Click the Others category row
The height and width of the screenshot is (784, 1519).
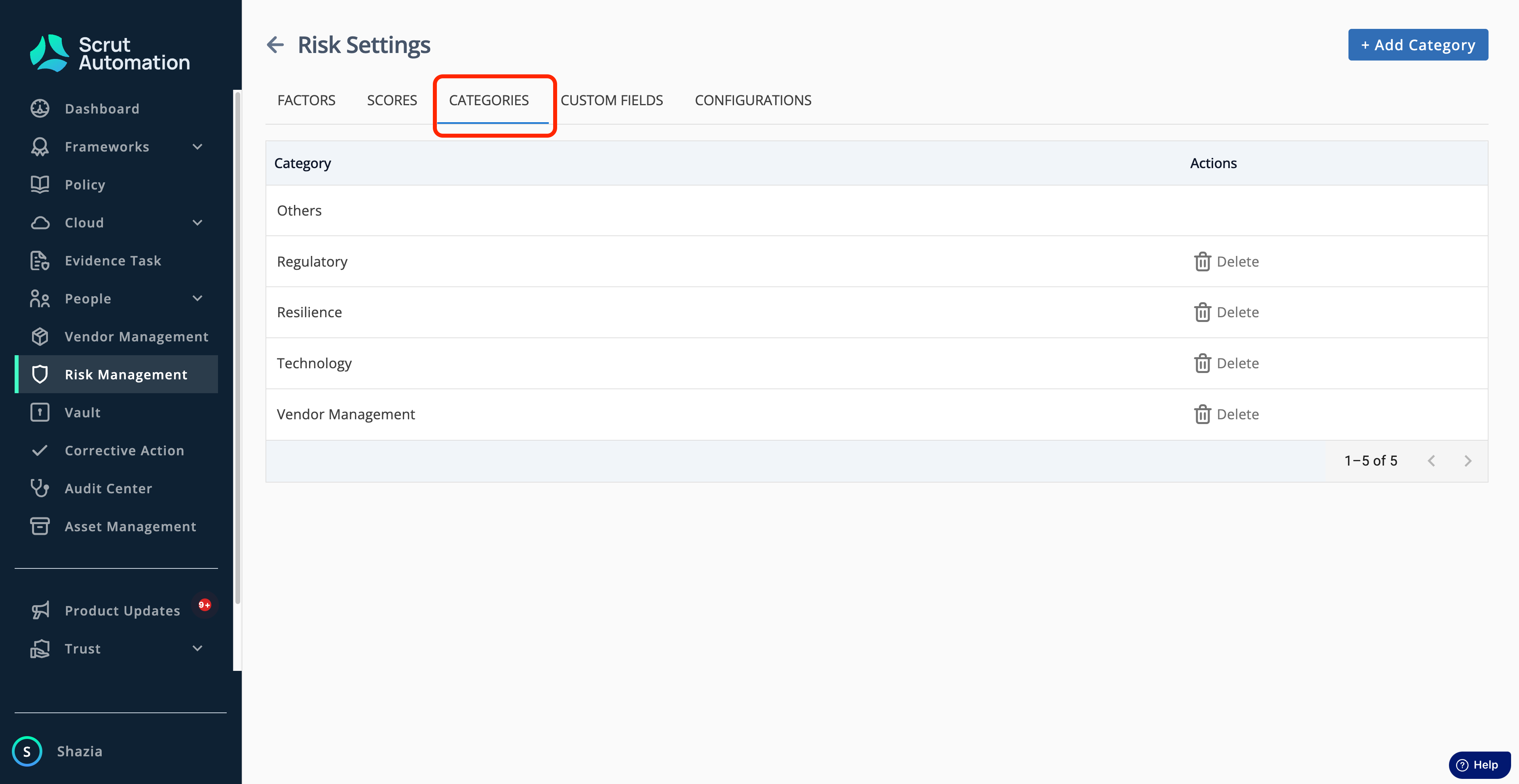pyautogui.click(x=877, y=210)
